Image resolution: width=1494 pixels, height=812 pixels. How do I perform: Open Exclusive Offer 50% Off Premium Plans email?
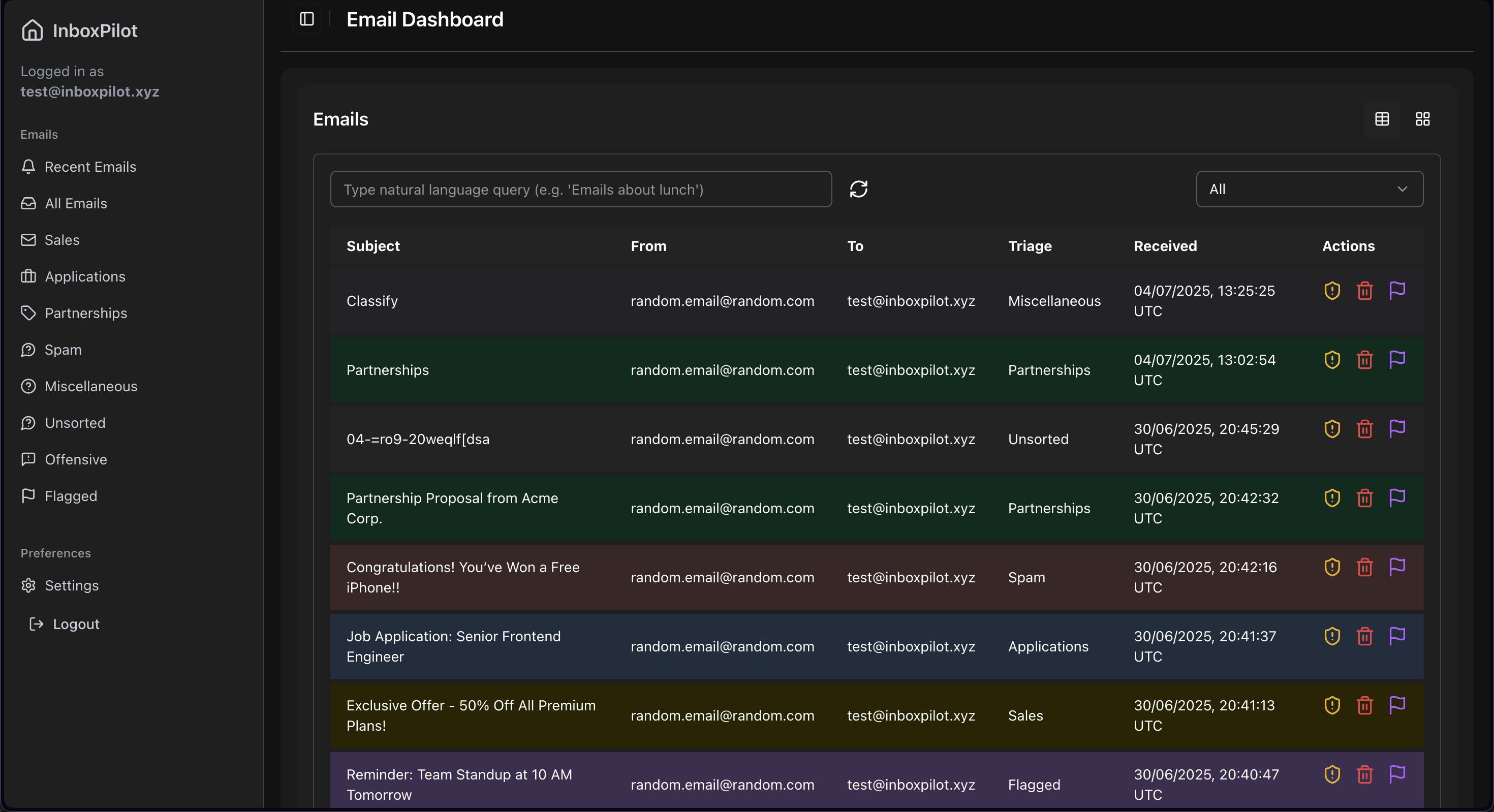[x=471, y=715]
